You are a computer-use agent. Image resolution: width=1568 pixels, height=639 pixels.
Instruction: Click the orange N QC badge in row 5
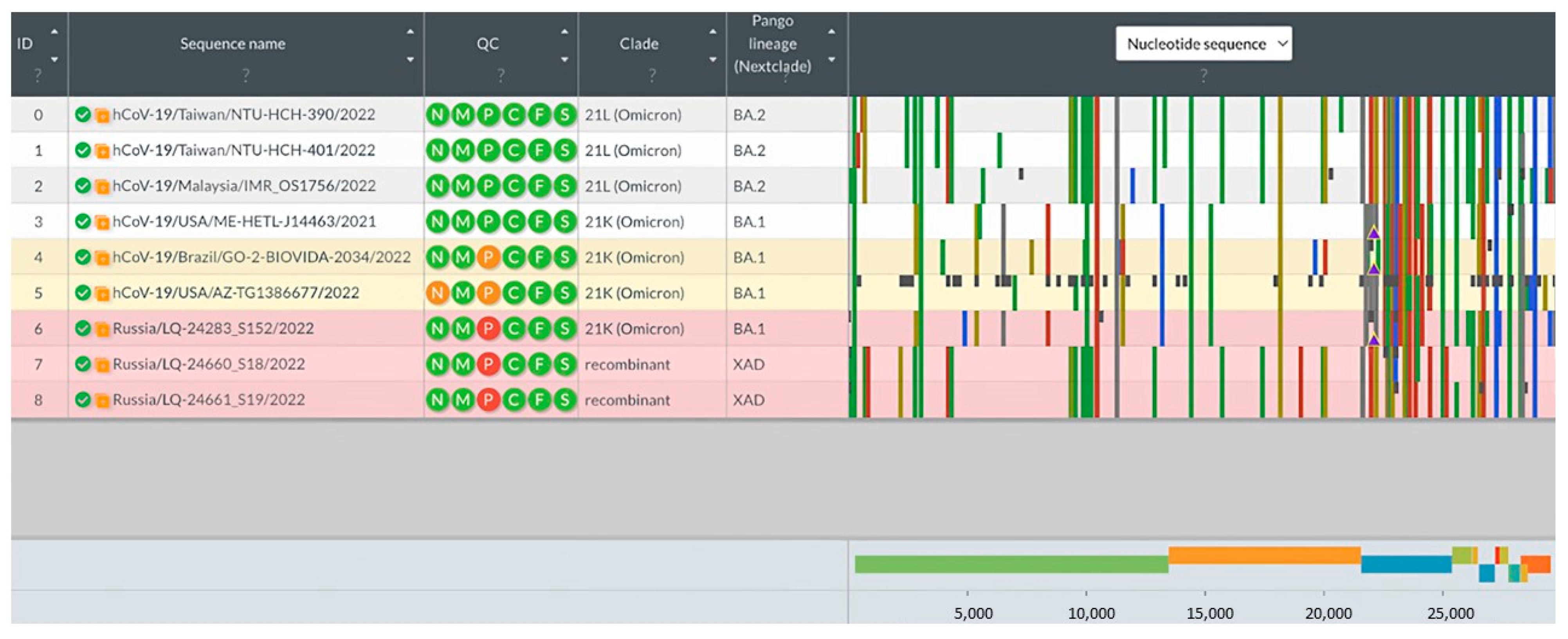pyautogui.click(x=437, y=293)
